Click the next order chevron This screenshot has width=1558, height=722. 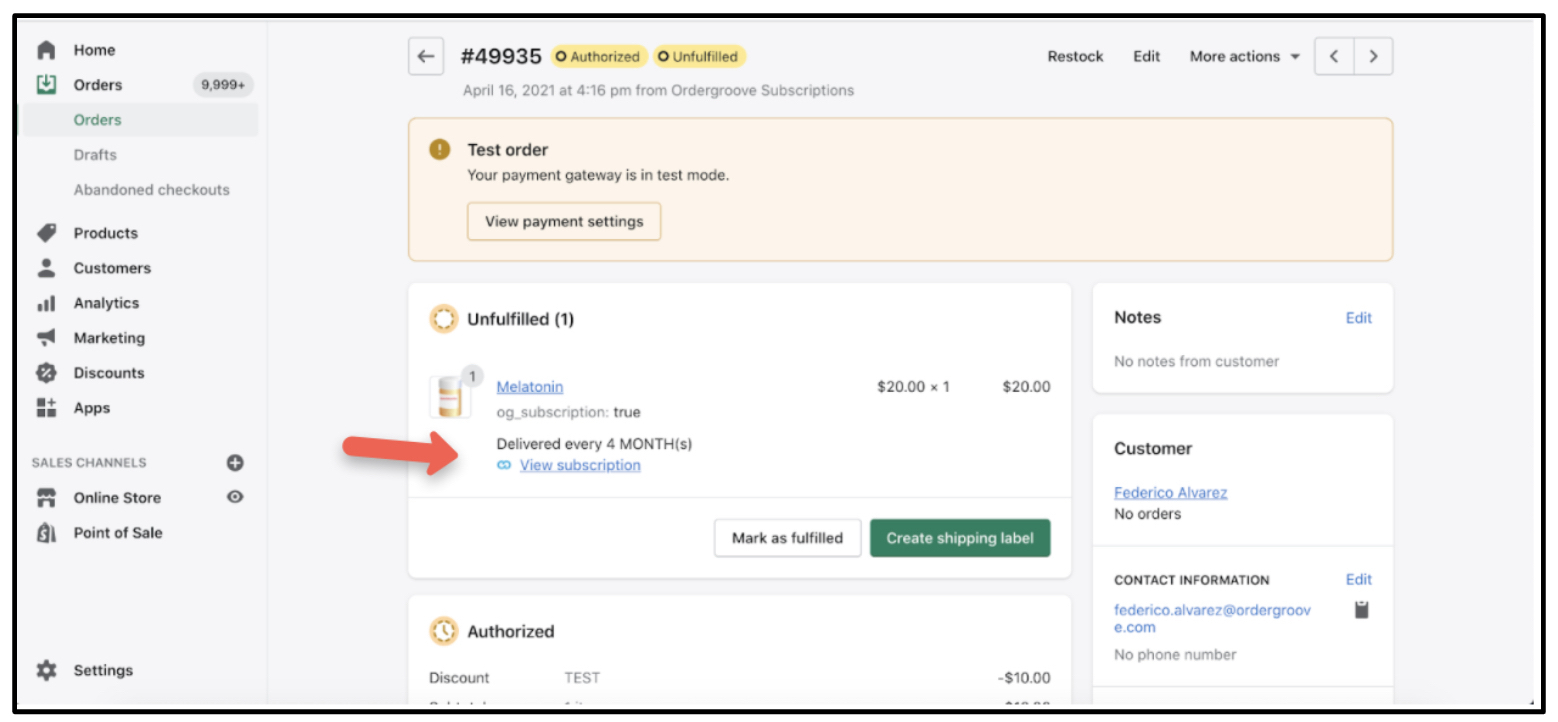pos(1373,56)
